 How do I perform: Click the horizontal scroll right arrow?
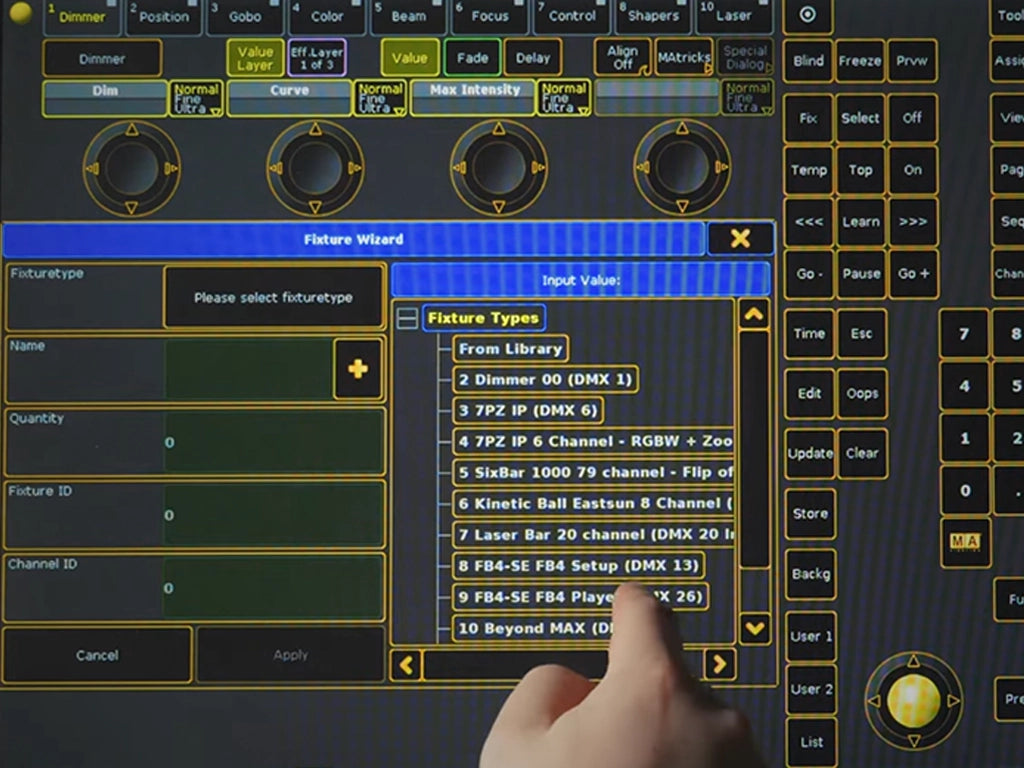pyautogui.click(x=720, y=664)
